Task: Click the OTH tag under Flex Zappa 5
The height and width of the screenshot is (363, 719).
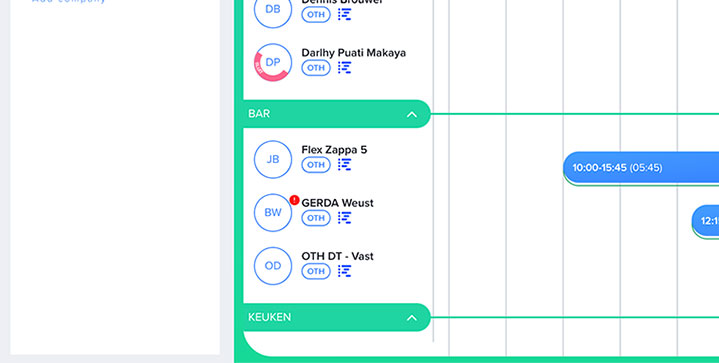Action: (x=316, y=165)
